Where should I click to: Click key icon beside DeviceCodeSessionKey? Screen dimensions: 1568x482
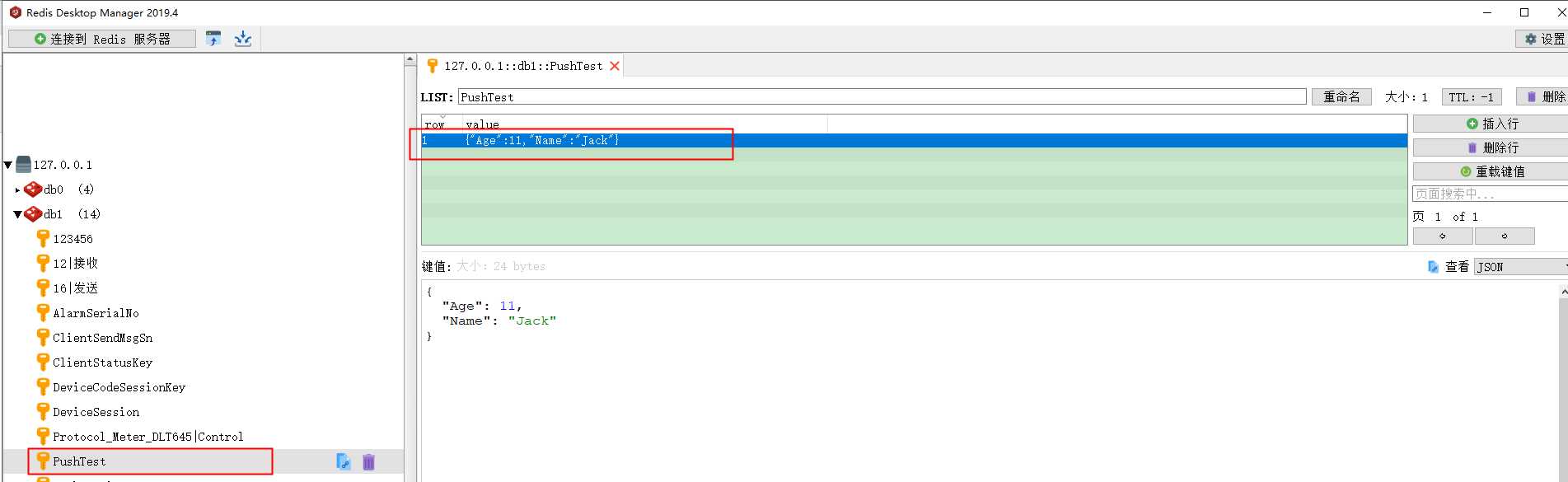click(43, 387)
